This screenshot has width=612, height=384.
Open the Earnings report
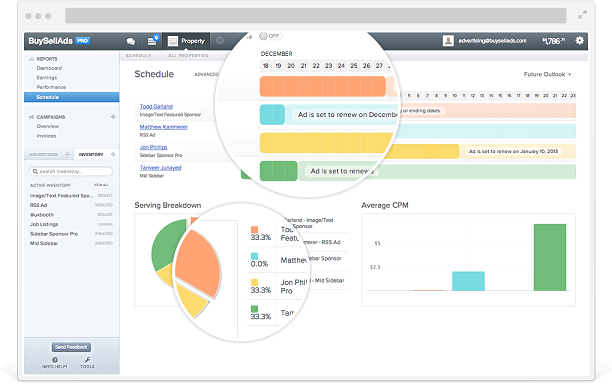(46, 78)
